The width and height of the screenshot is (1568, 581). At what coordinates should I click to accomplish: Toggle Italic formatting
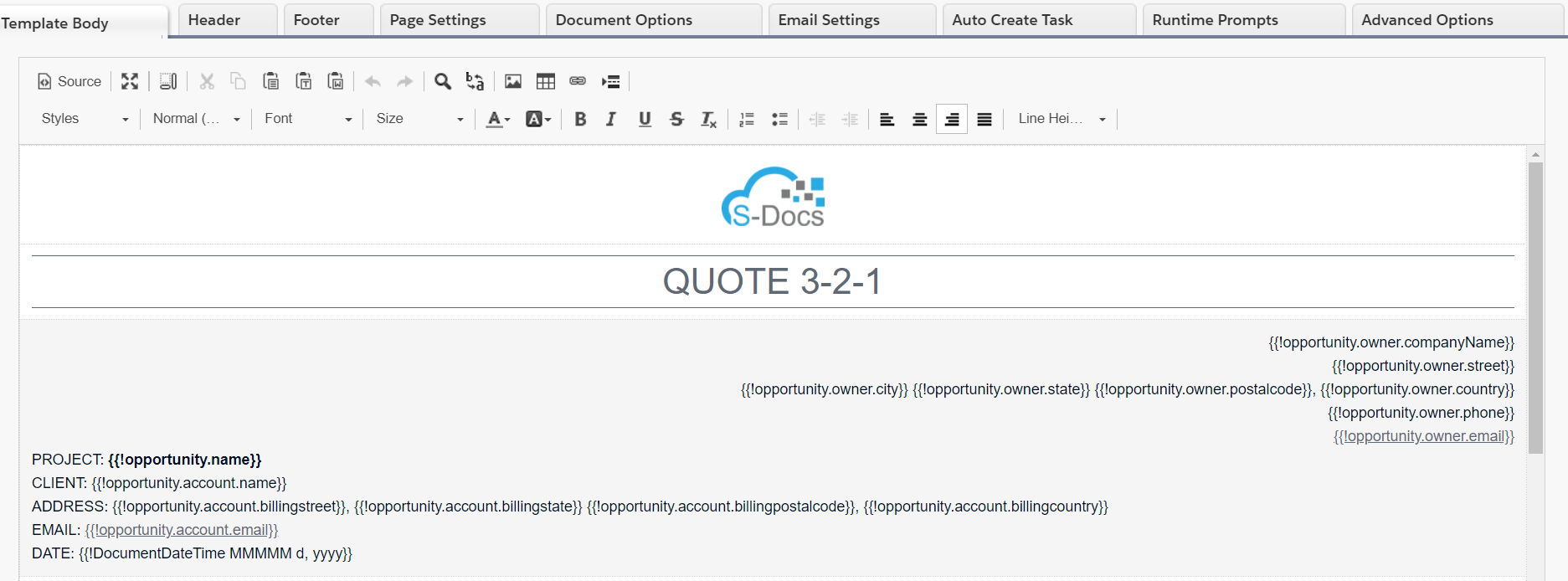click(x=612, y=119)
